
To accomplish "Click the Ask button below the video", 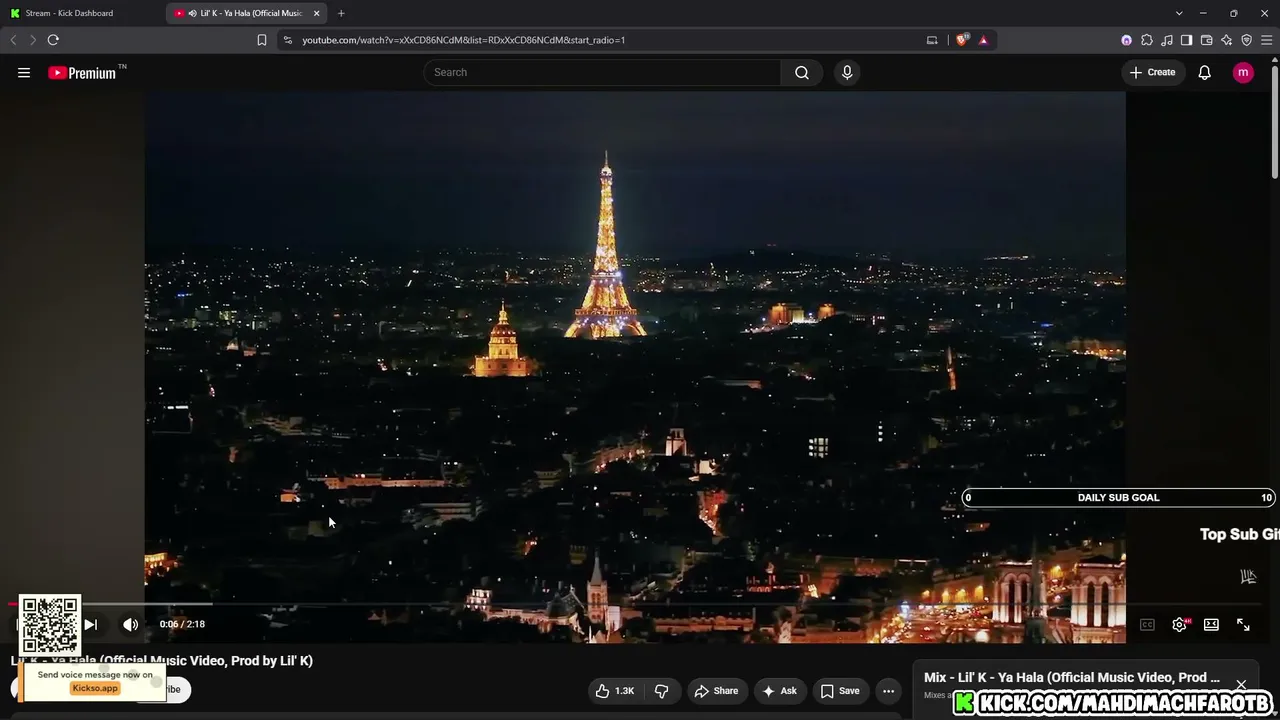I will 779,691.
